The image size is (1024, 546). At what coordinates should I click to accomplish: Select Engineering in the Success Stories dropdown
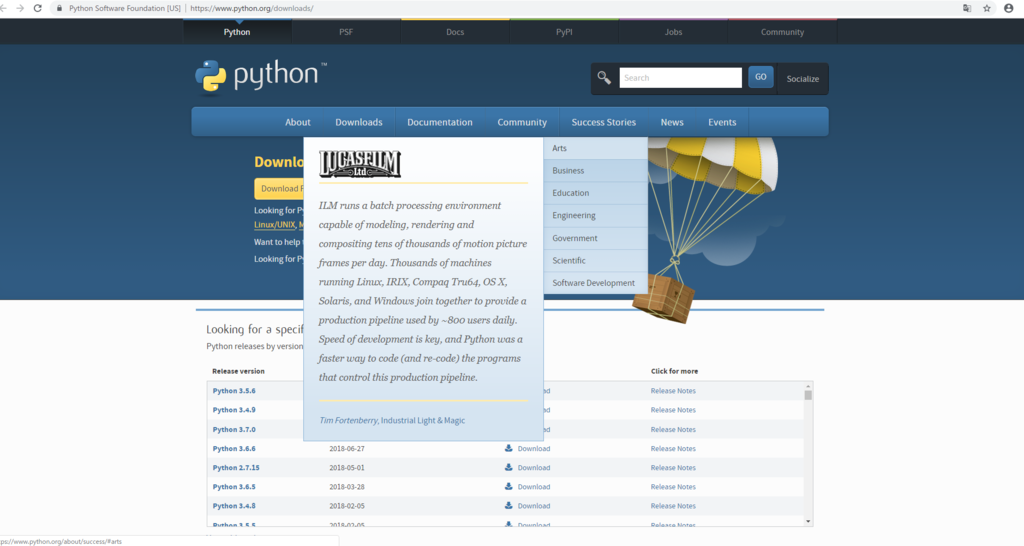pos(595,216)
